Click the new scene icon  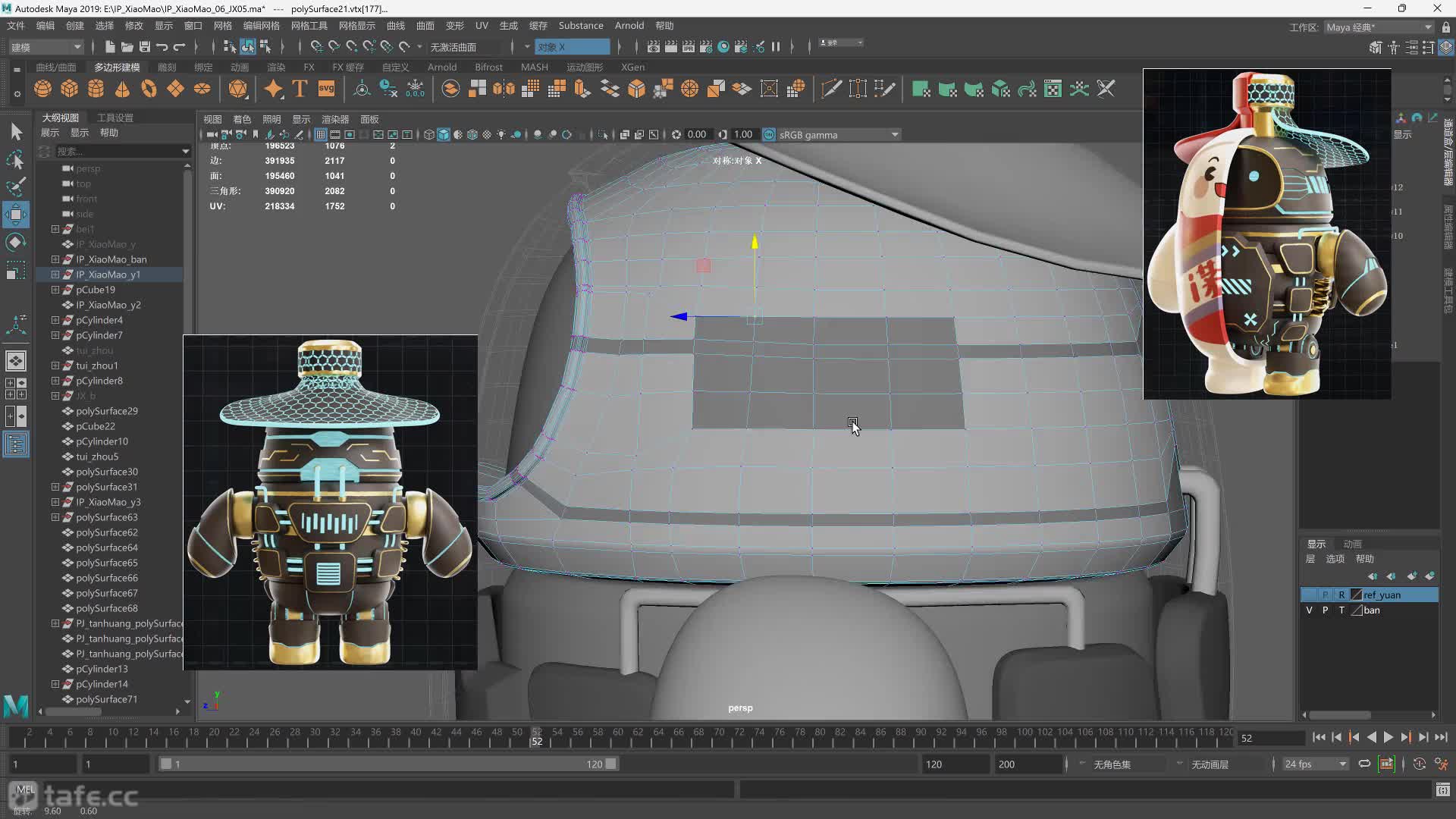pyautogui.click(x=109, y=47)
